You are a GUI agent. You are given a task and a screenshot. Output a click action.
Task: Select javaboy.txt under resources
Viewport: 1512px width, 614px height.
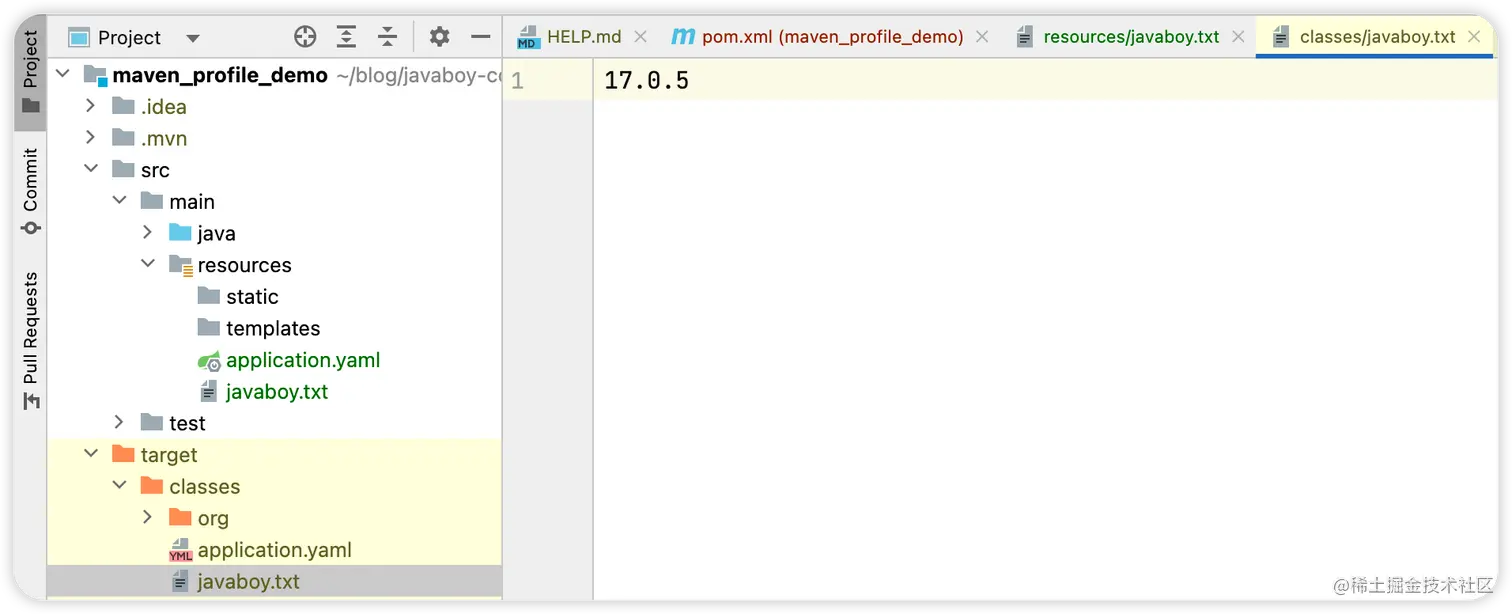[x=274, y=392]
